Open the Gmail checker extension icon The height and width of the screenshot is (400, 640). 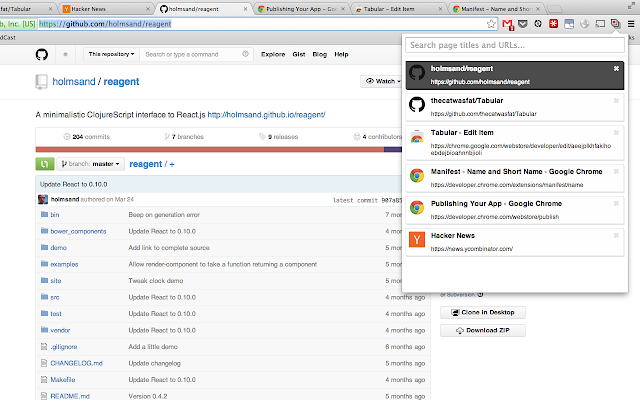tap(507, 24)
